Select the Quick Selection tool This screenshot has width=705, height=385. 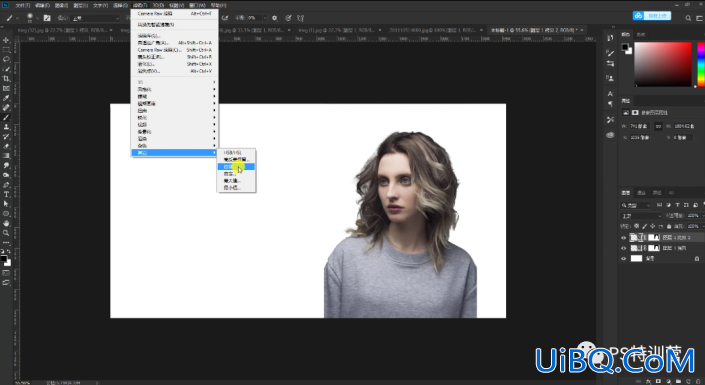click(x=6, y=69)
